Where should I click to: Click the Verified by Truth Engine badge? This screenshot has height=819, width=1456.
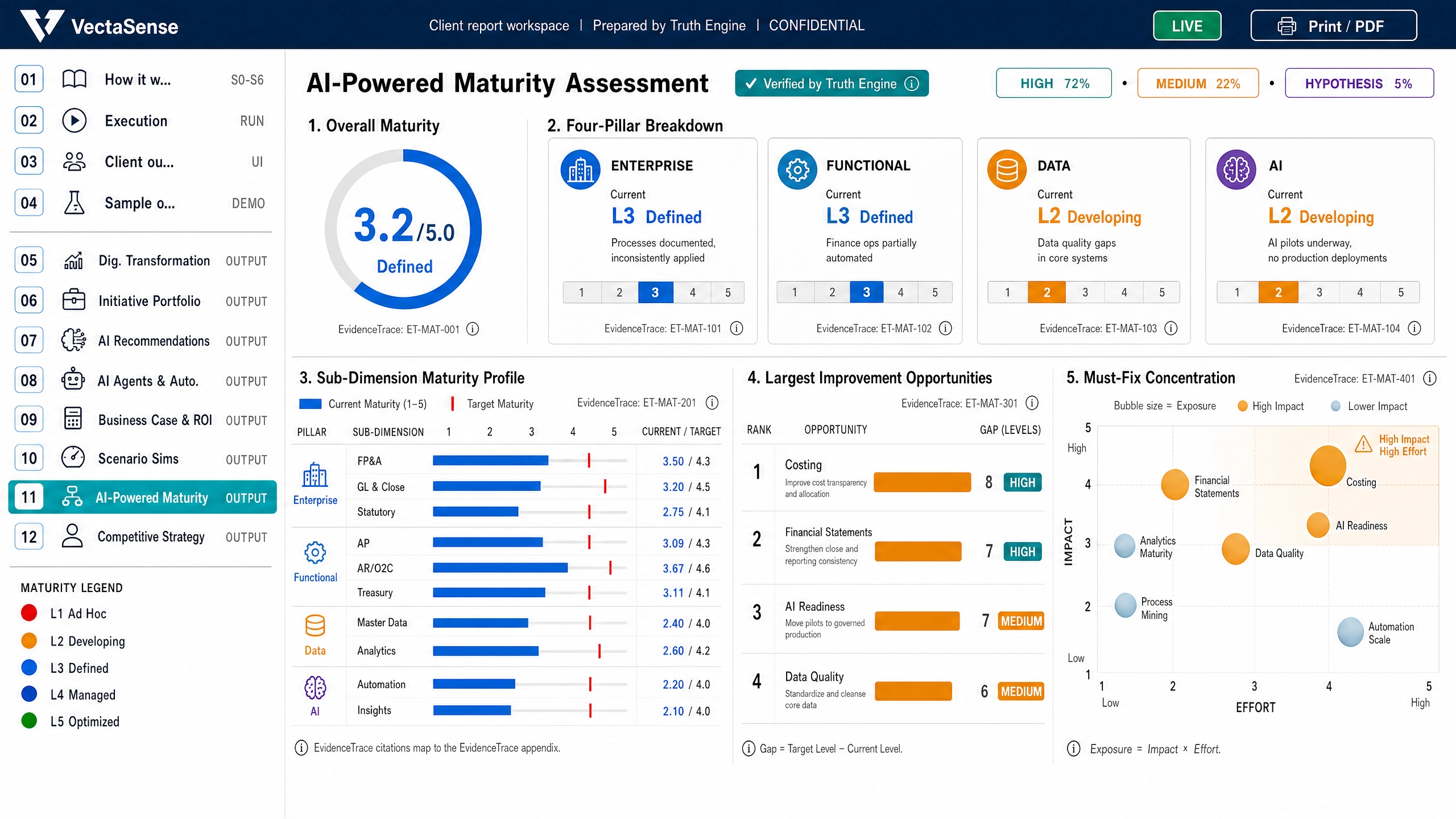point(832,84)
